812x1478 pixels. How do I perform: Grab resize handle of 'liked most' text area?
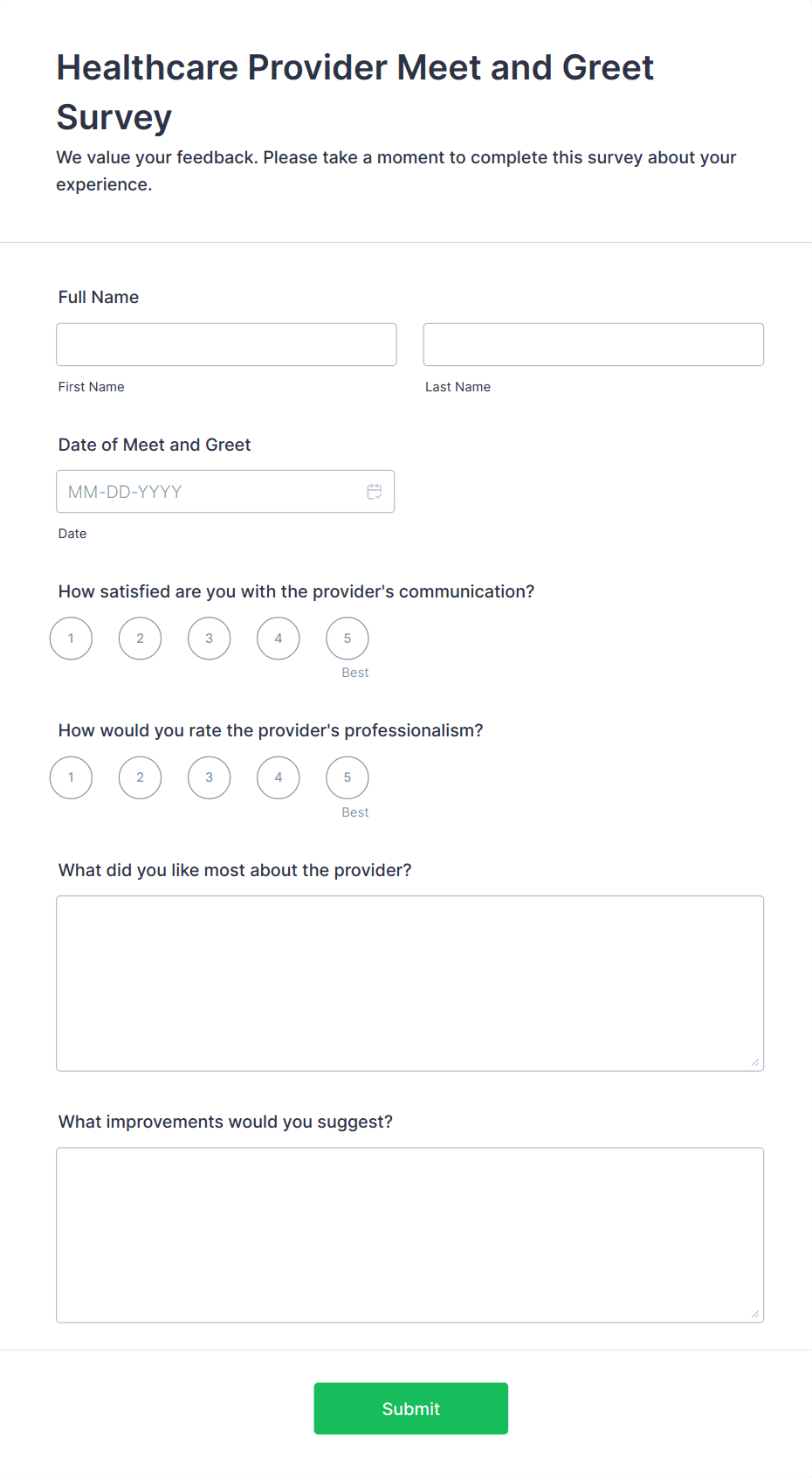(x=755, y=1062)
